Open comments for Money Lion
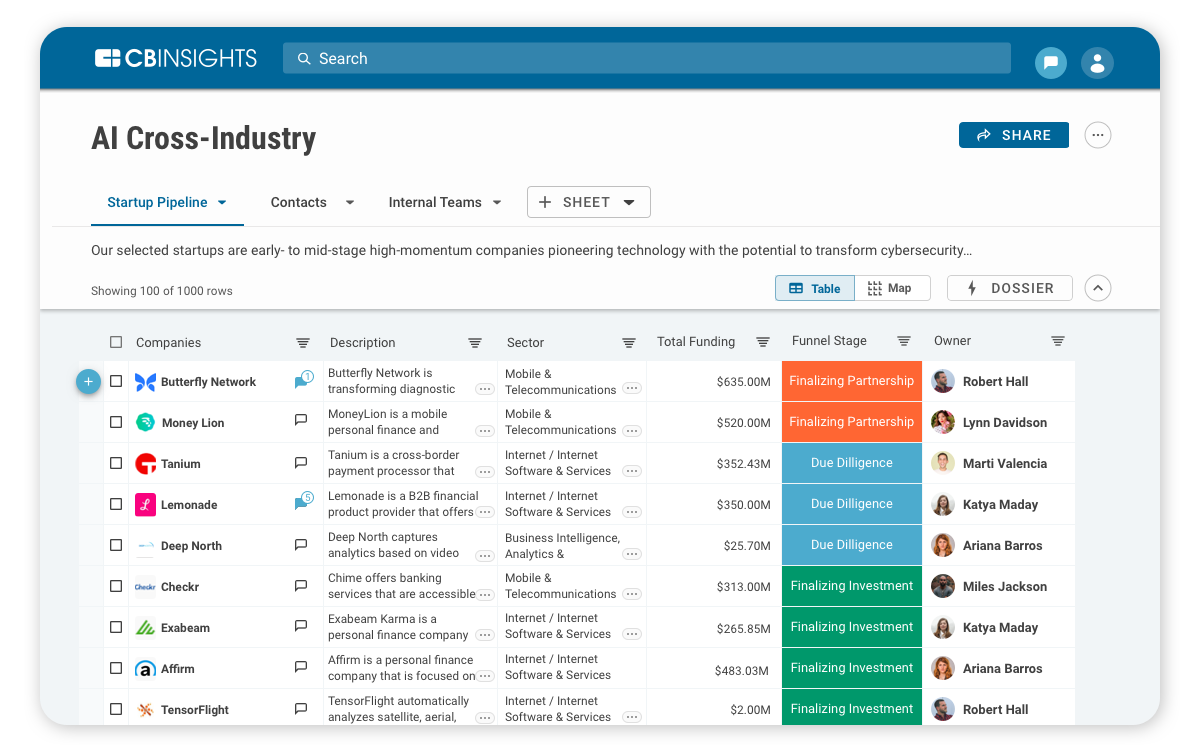This screenshot has width=1200, height=752. (x=301, y=422)
